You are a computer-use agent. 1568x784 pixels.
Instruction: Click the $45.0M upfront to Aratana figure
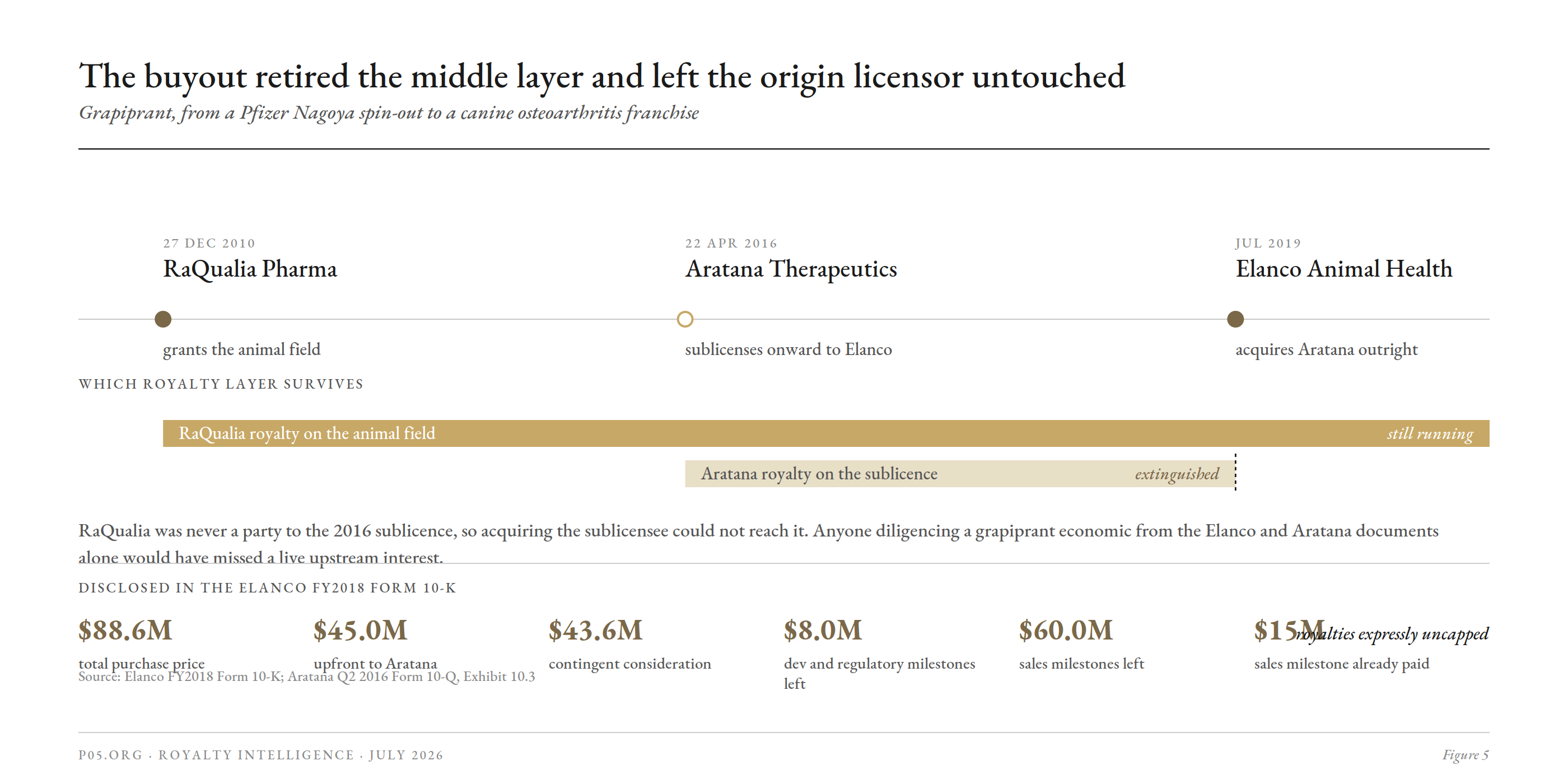(x=360, y=630)
